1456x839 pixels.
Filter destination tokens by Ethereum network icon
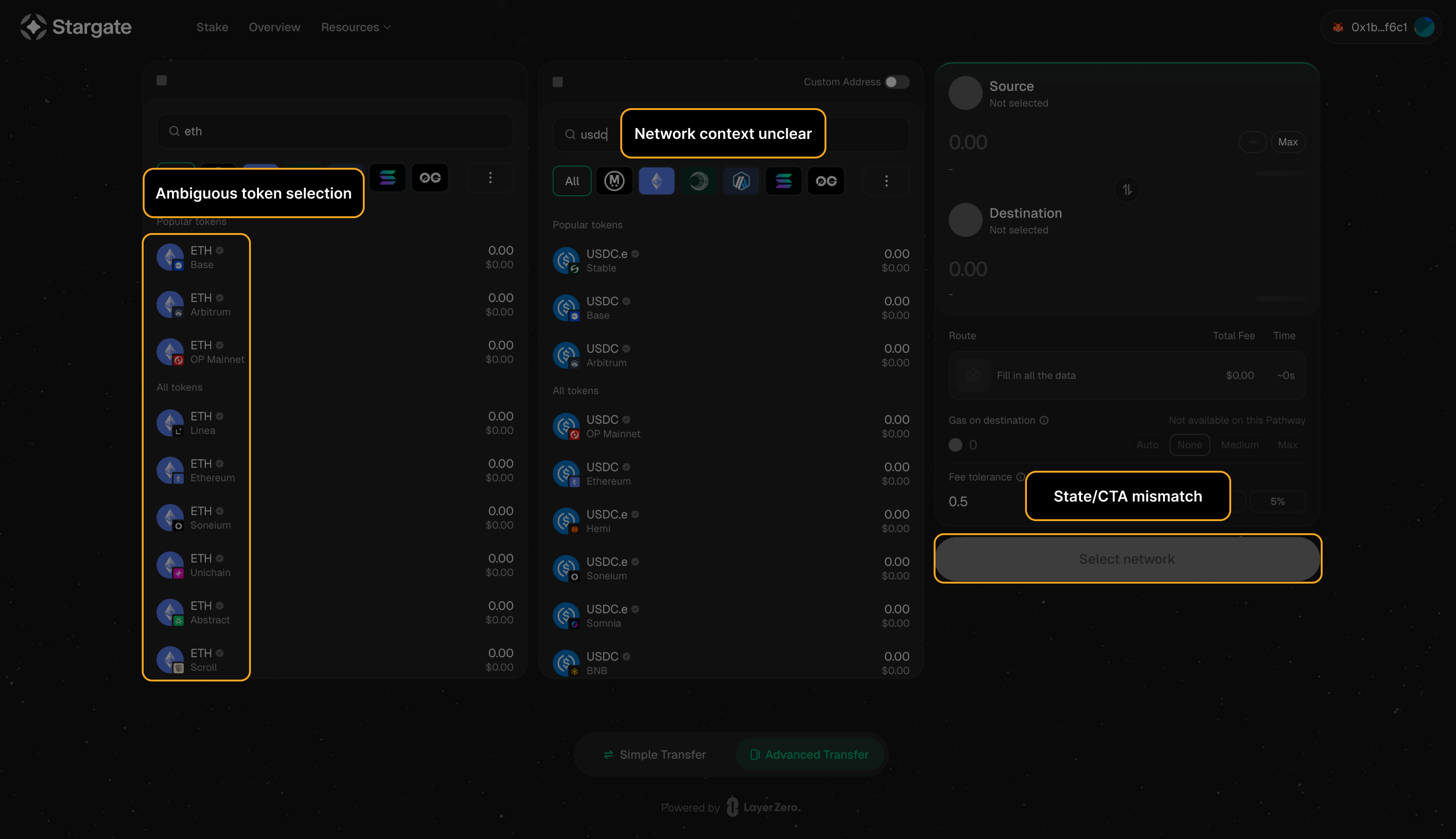coord(656,181)
